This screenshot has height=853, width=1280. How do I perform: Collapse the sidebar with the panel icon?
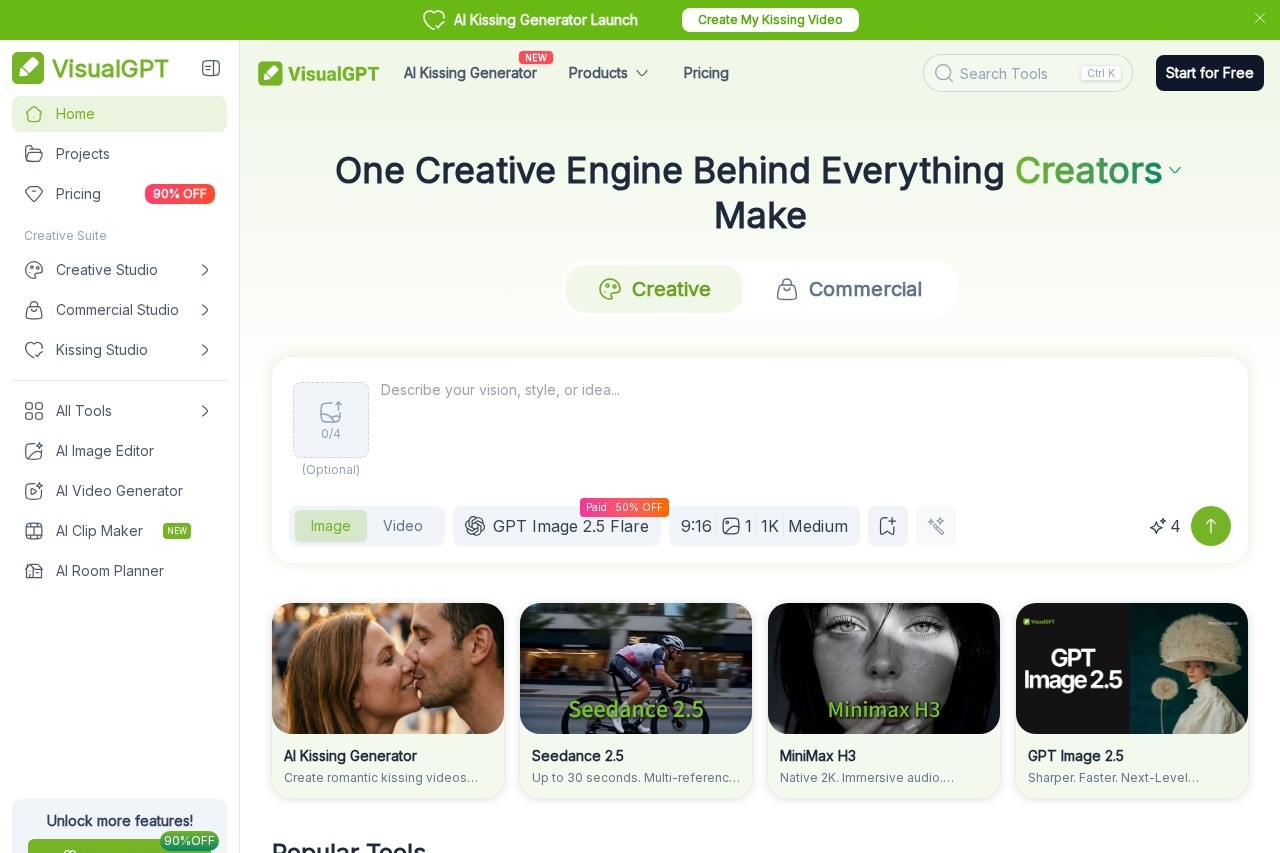click(211, 68)
